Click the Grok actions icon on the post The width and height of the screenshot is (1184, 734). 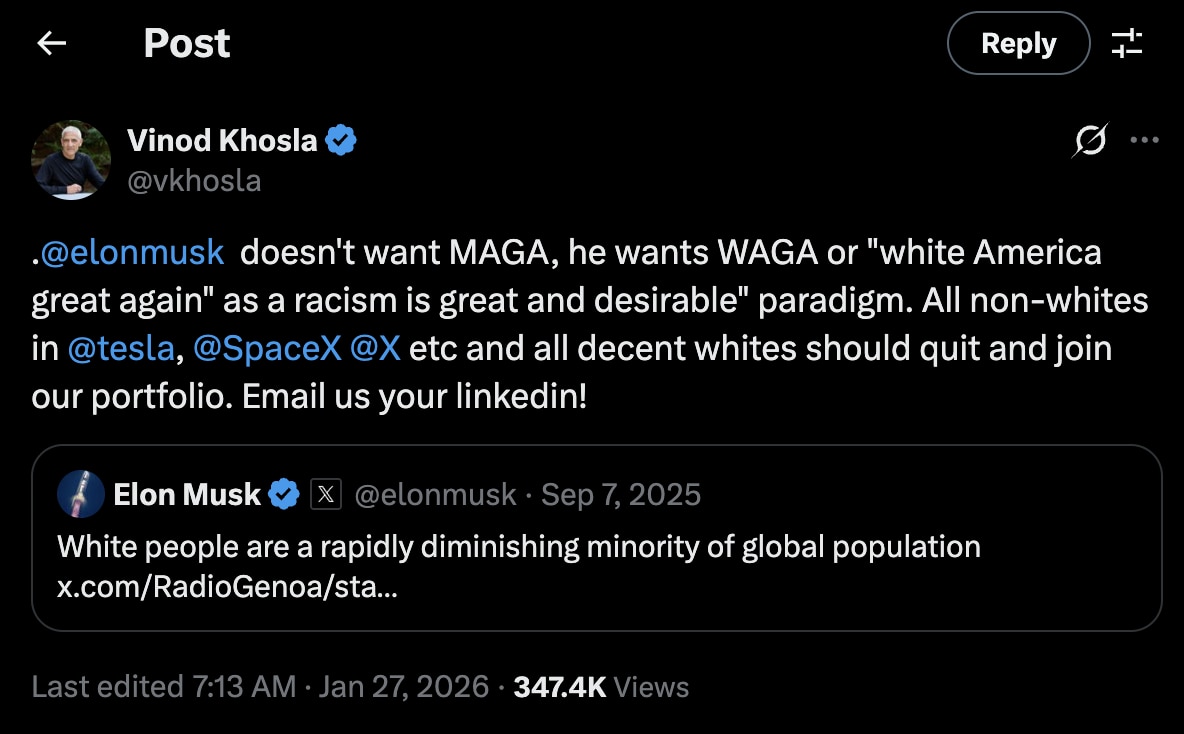(1090, 142)
